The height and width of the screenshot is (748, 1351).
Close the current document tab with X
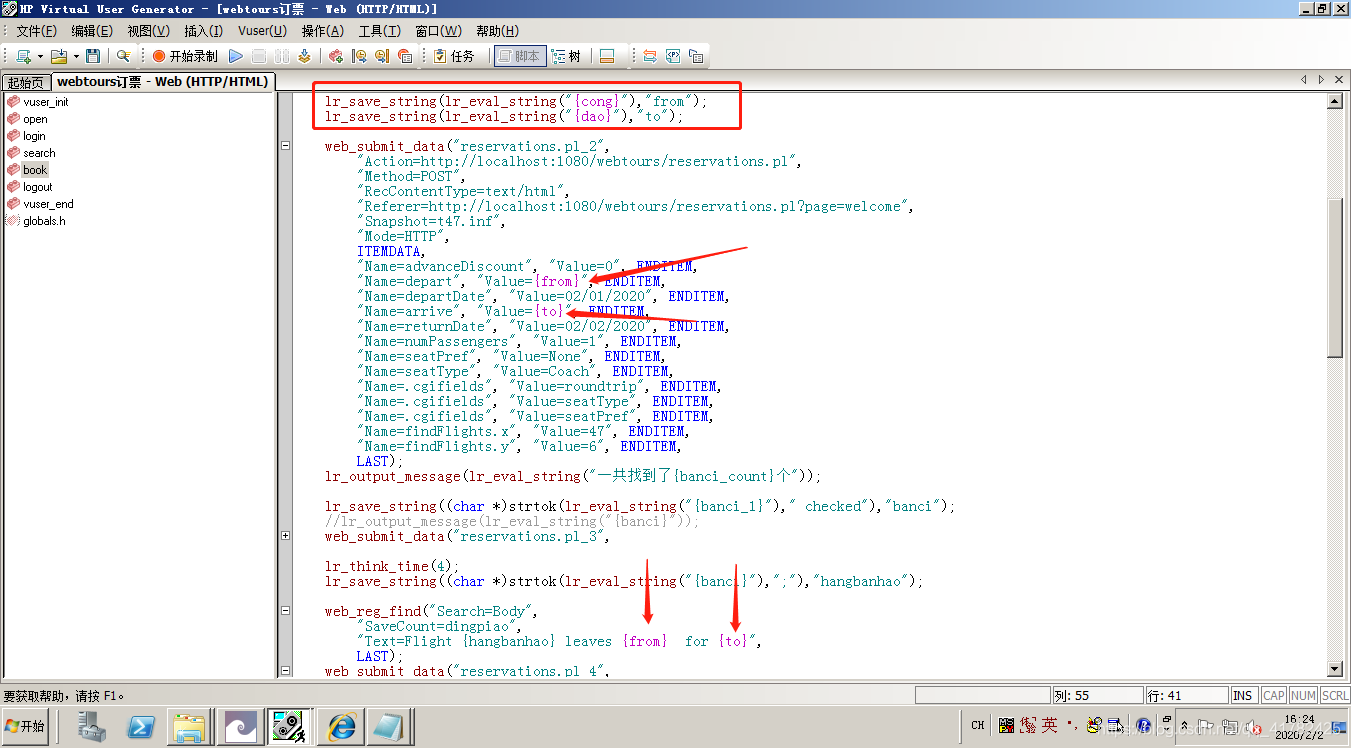click(x=1338, y=79)
